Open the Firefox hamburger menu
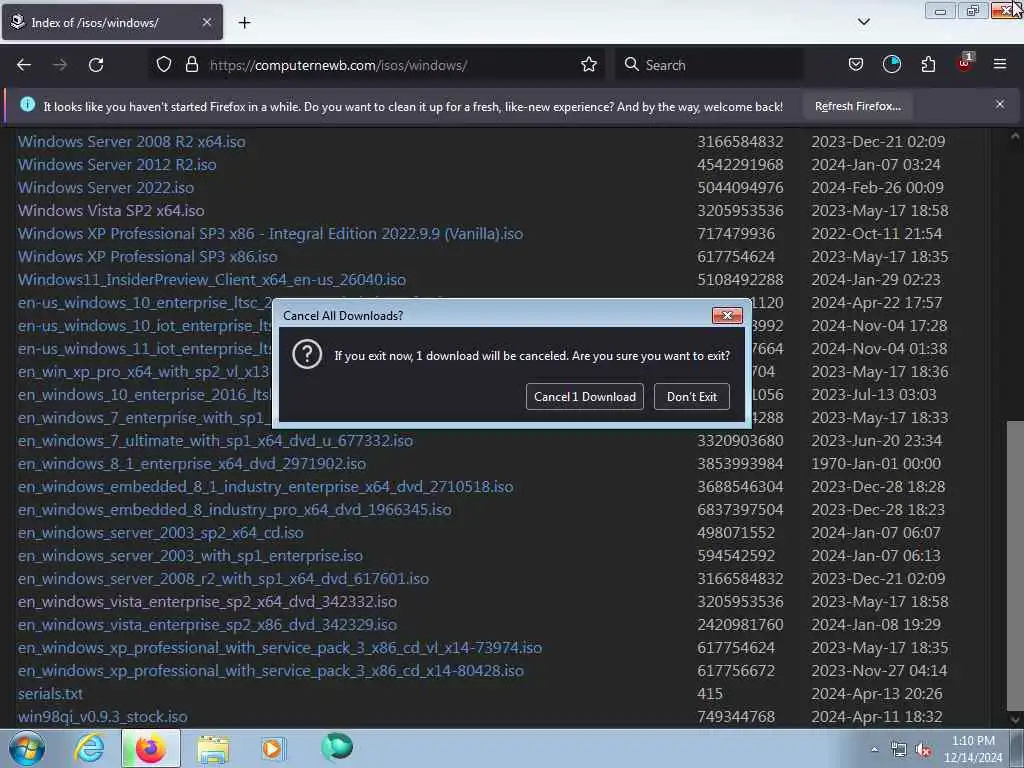Screen dimensions: 1024x768 point(1000,64)
